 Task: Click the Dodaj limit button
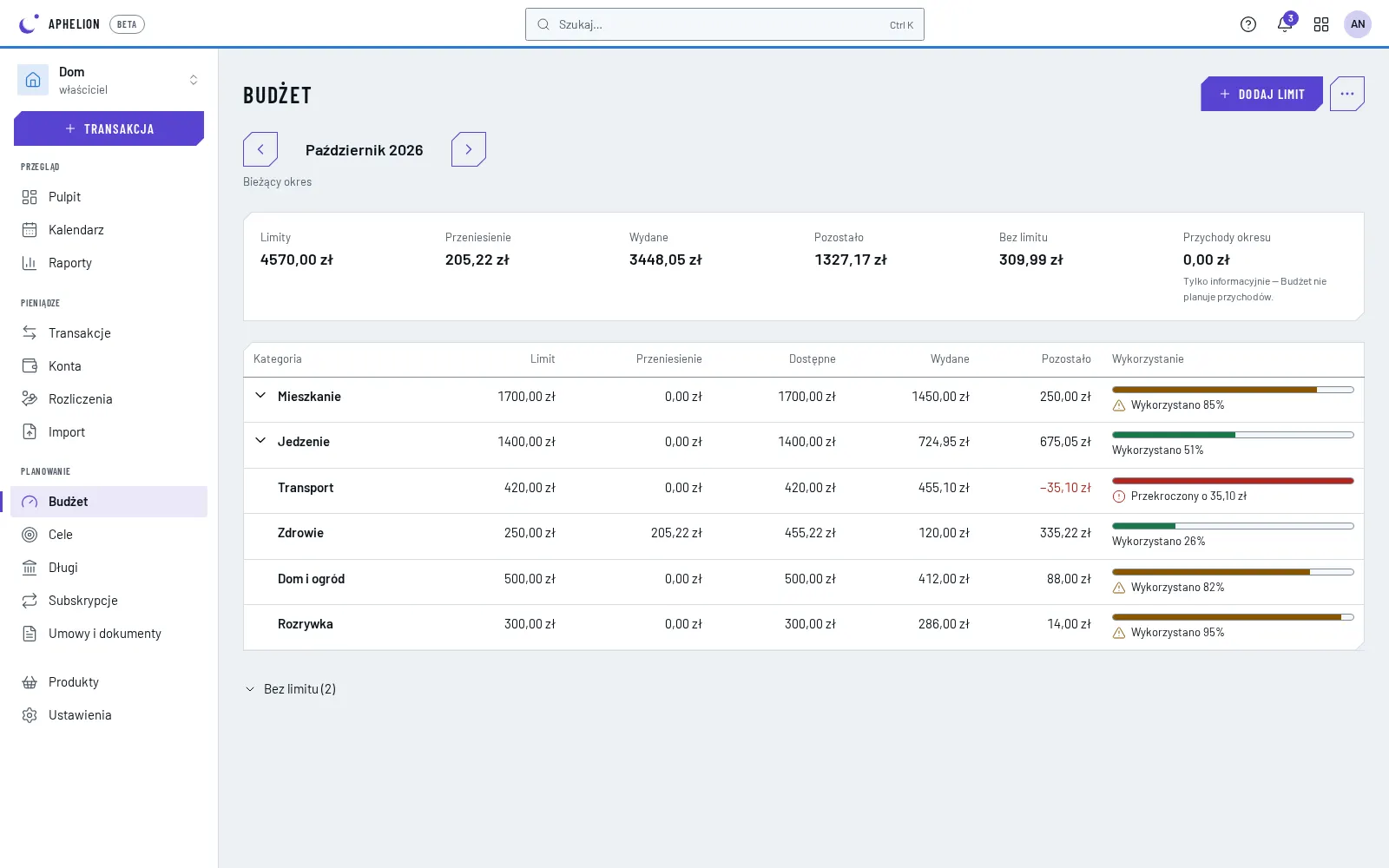(1261, 94)
